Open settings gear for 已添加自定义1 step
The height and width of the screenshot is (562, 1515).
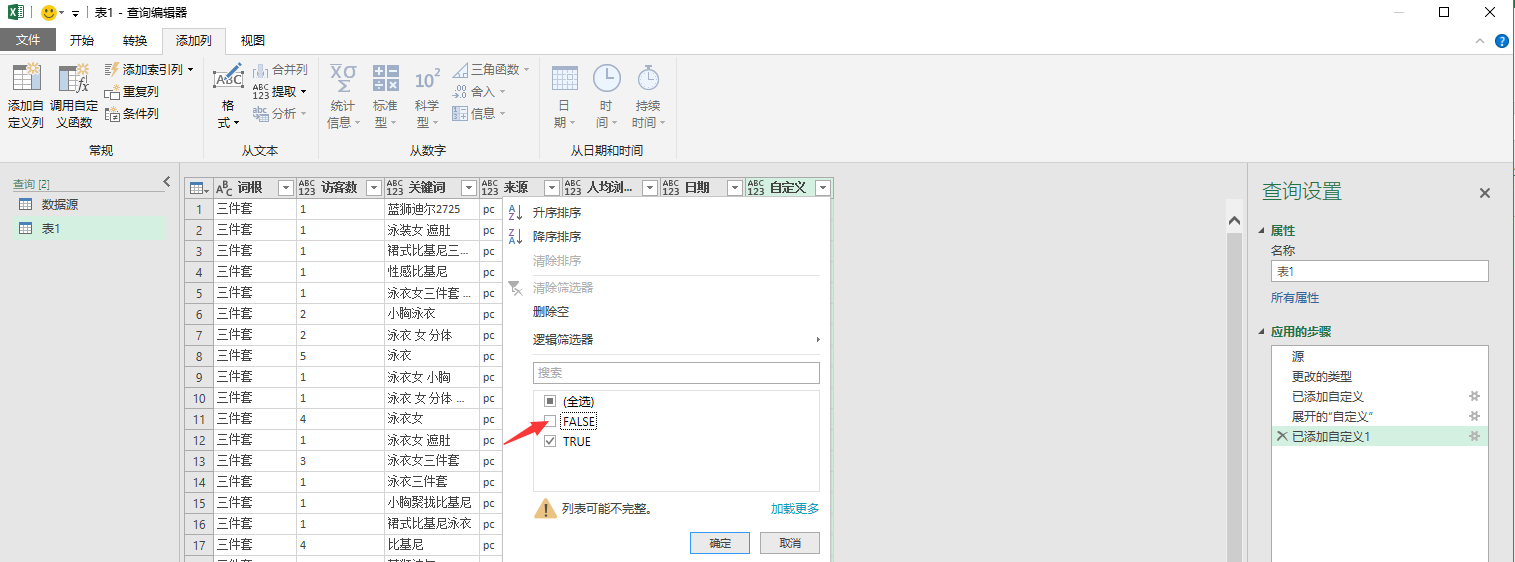point(1474,436)
